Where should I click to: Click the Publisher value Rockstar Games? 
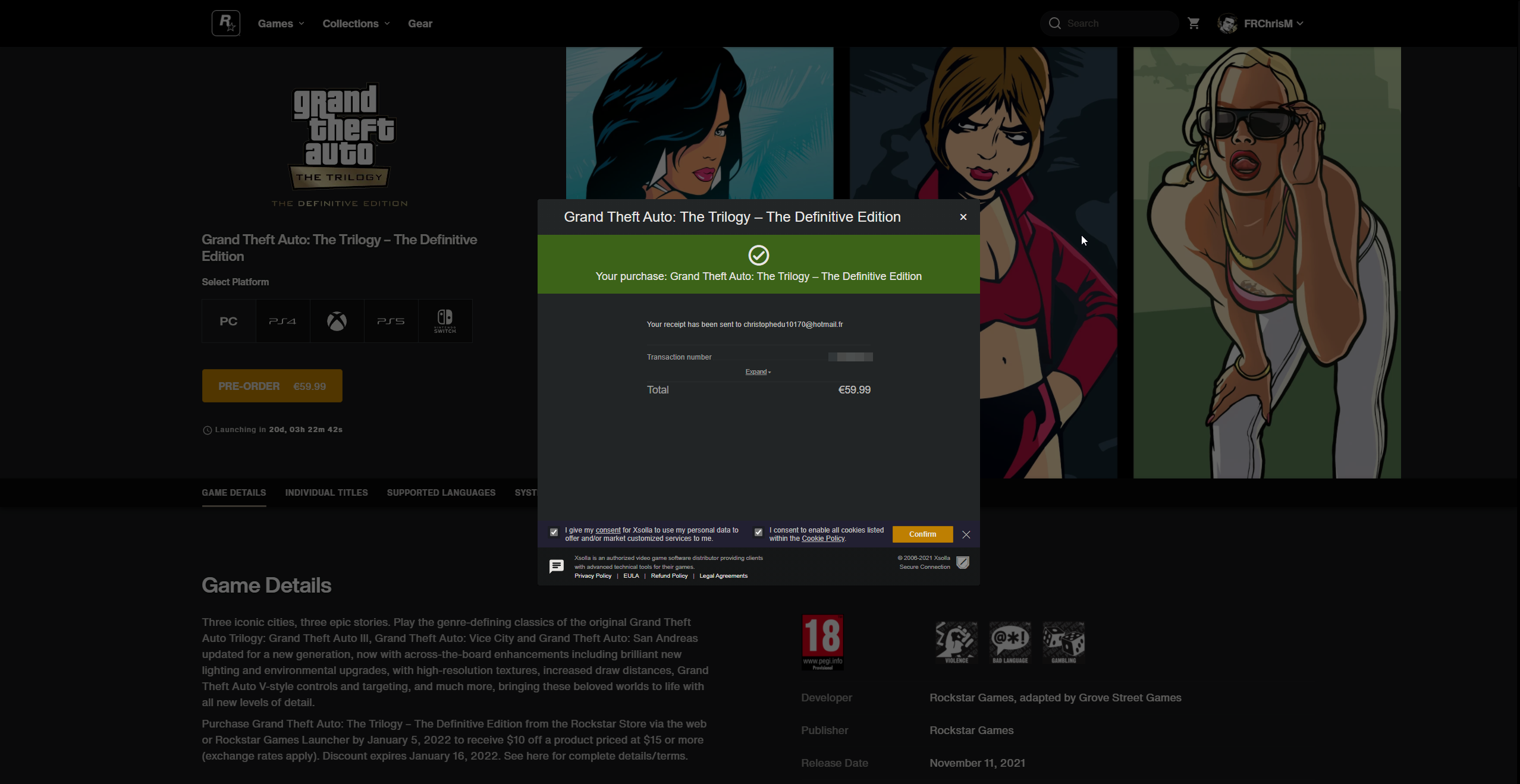coord(972,731)
